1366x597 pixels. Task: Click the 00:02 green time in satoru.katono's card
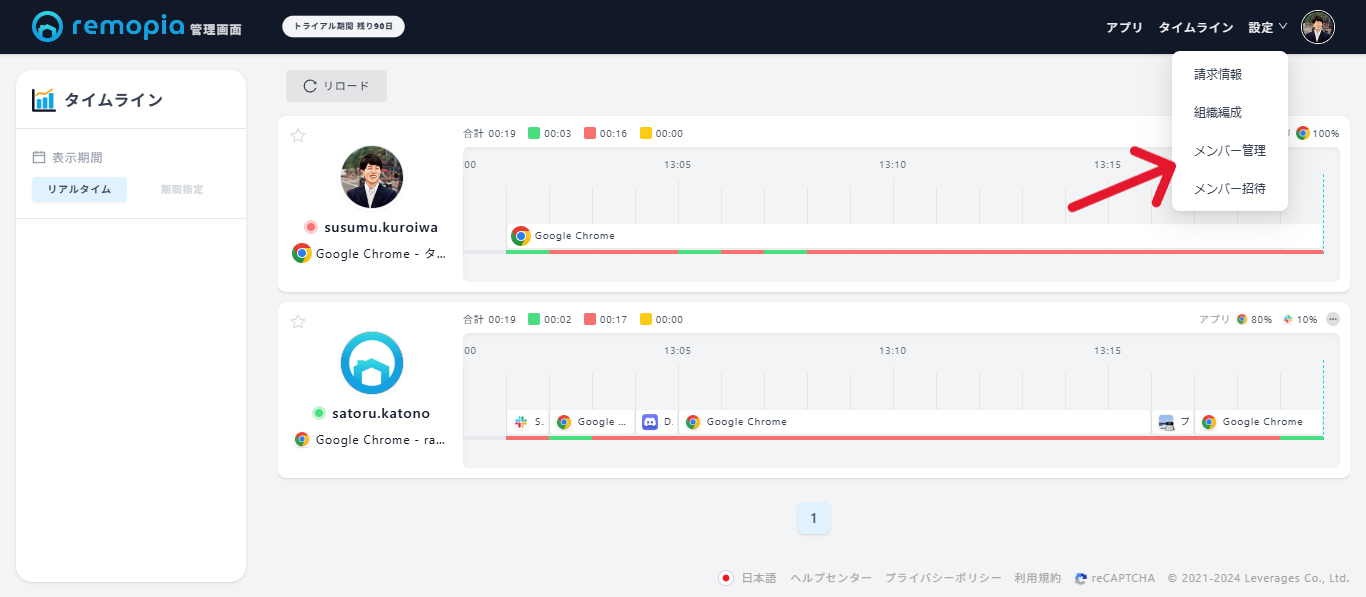pyautogui.click(x=558, y=319)
